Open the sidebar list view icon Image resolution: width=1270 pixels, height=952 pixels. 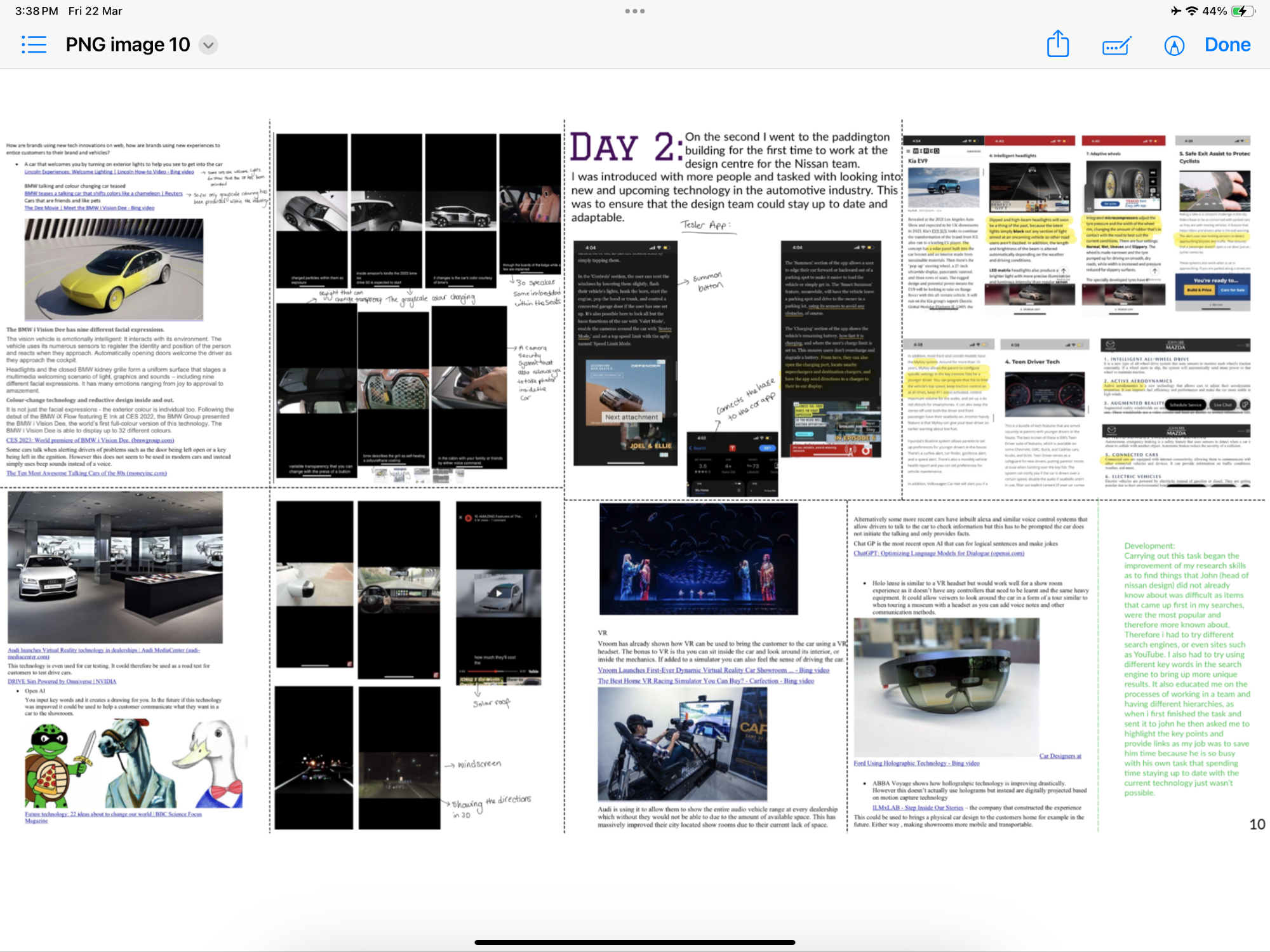(x=34, y=44)
